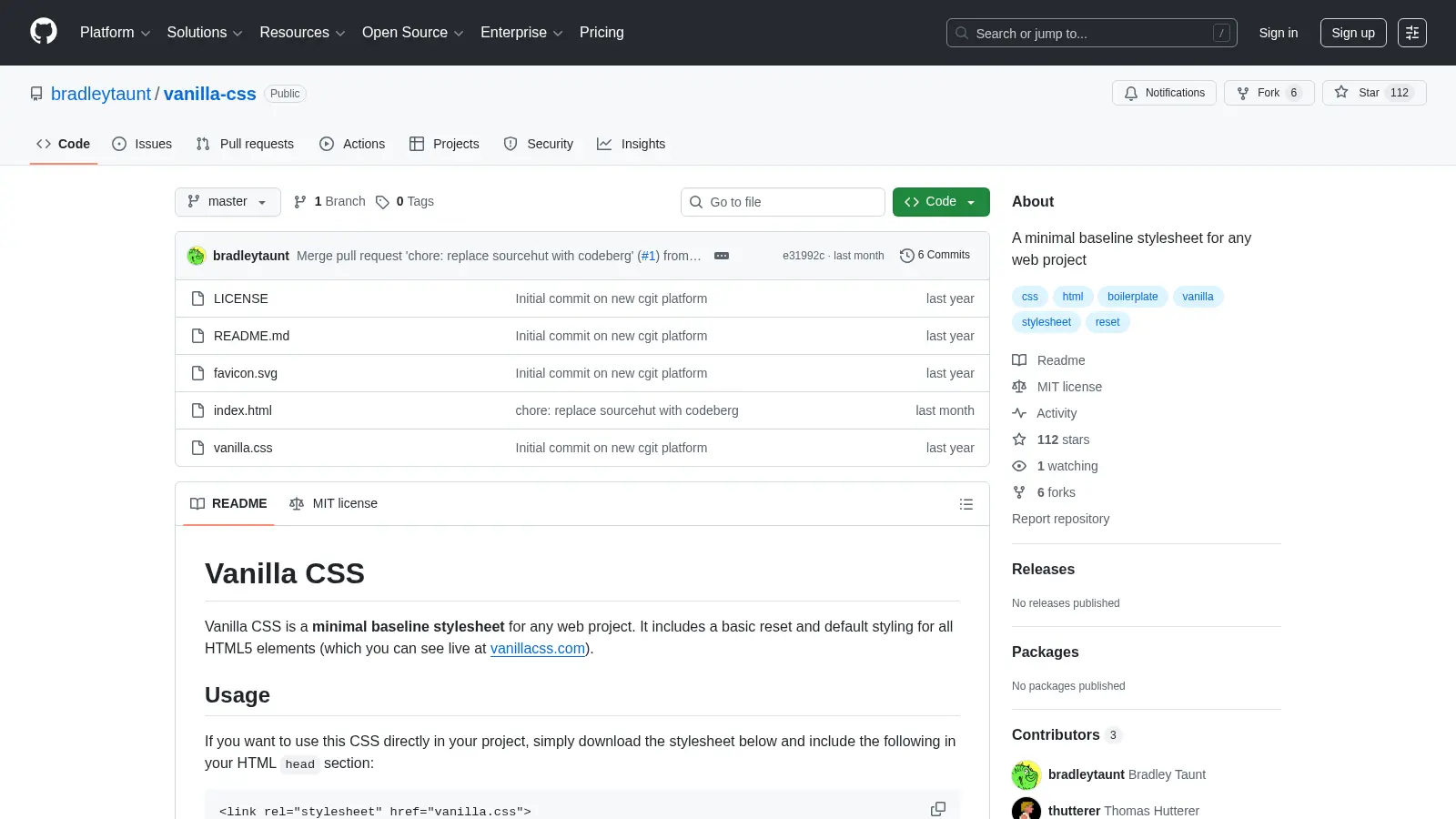Expand the Open Source menu
This screenshot has width=1456, height=819.
point(413,33)
